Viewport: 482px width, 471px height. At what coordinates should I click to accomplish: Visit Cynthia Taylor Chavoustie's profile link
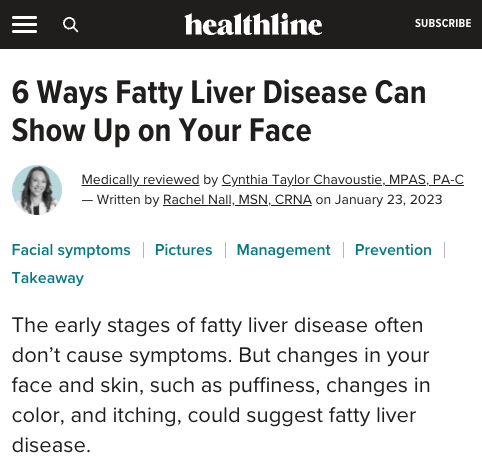[x=343, y=180]
